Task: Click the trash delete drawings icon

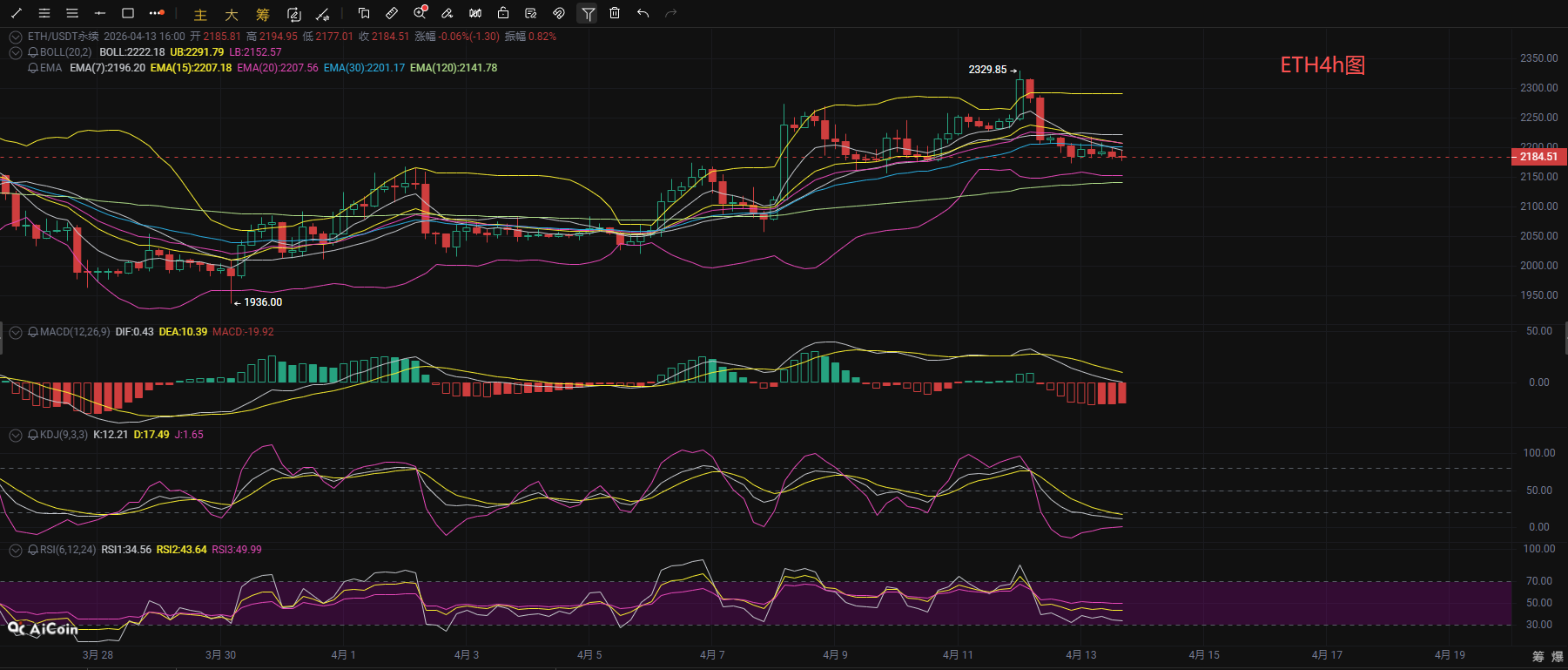Action: (x=615, y=13)
